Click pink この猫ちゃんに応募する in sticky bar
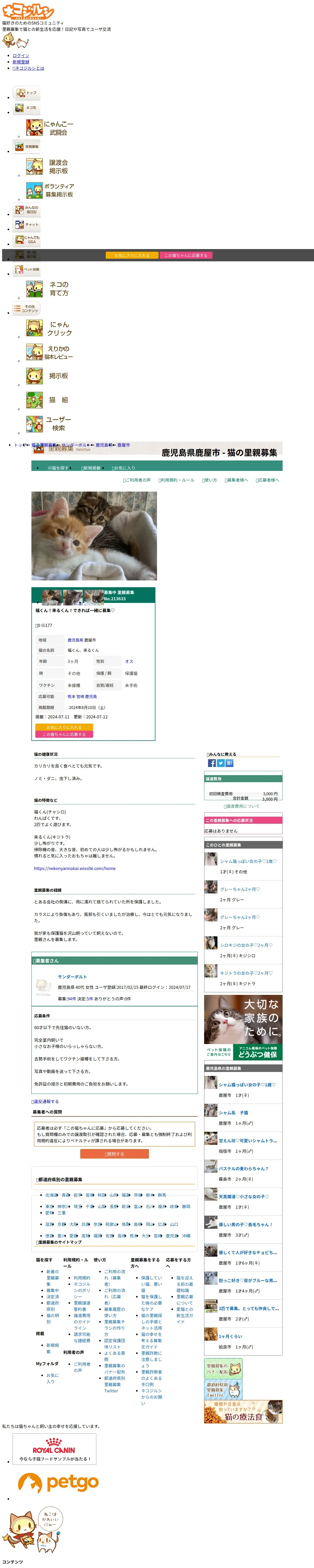This screenshot has height=1568, width=314. [186, 256]
